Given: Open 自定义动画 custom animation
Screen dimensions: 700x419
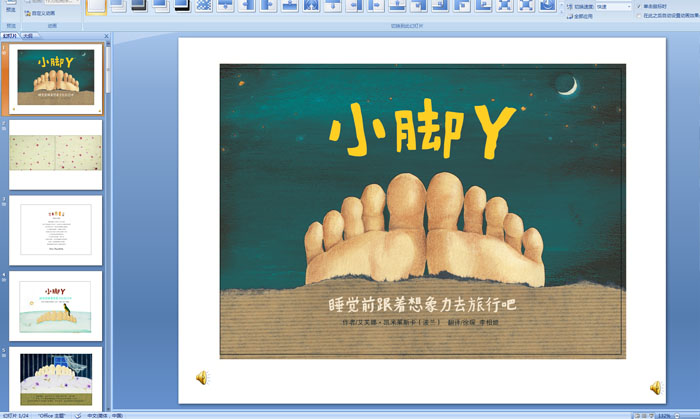Looking at the screenshot, I should [x=40, y=13].
